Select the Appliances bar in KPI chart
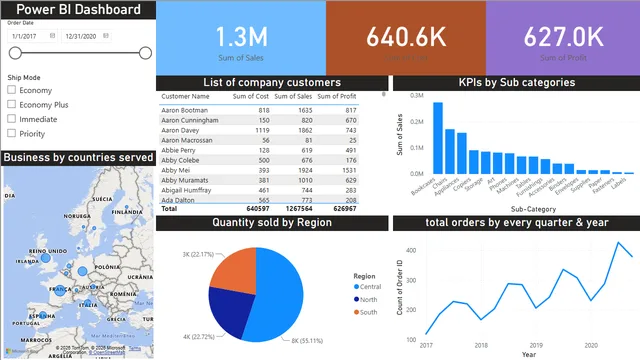 pos(462,153)
